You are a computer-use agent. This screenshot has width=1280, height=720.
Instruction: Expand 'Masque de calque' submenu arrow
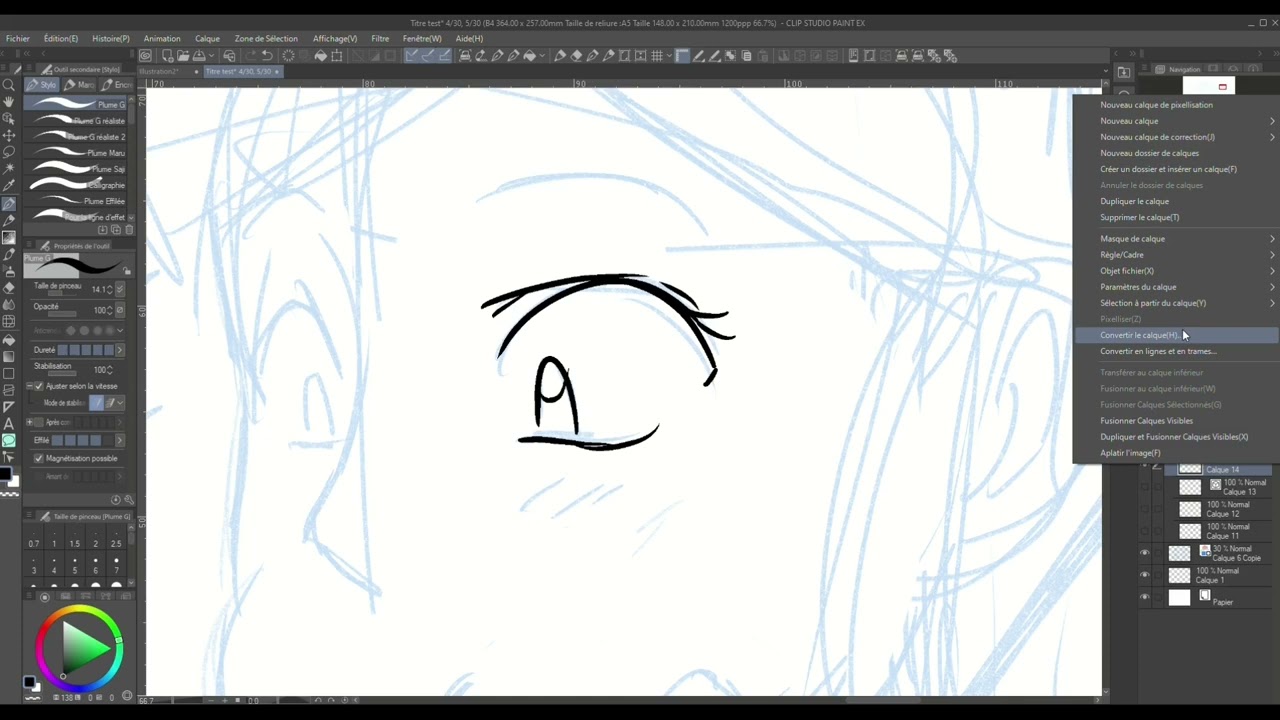click(x=1272, y=239)
